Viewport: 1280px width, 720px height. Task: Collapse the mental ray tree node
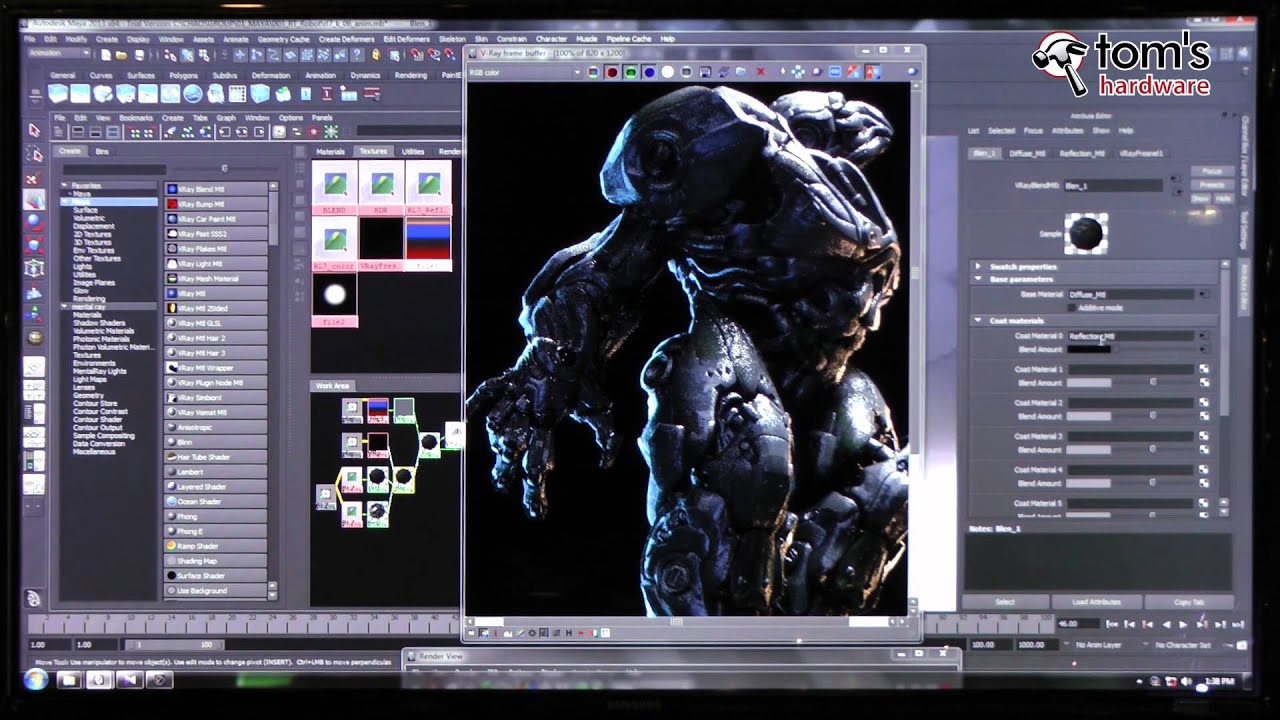tap(65, 306)
